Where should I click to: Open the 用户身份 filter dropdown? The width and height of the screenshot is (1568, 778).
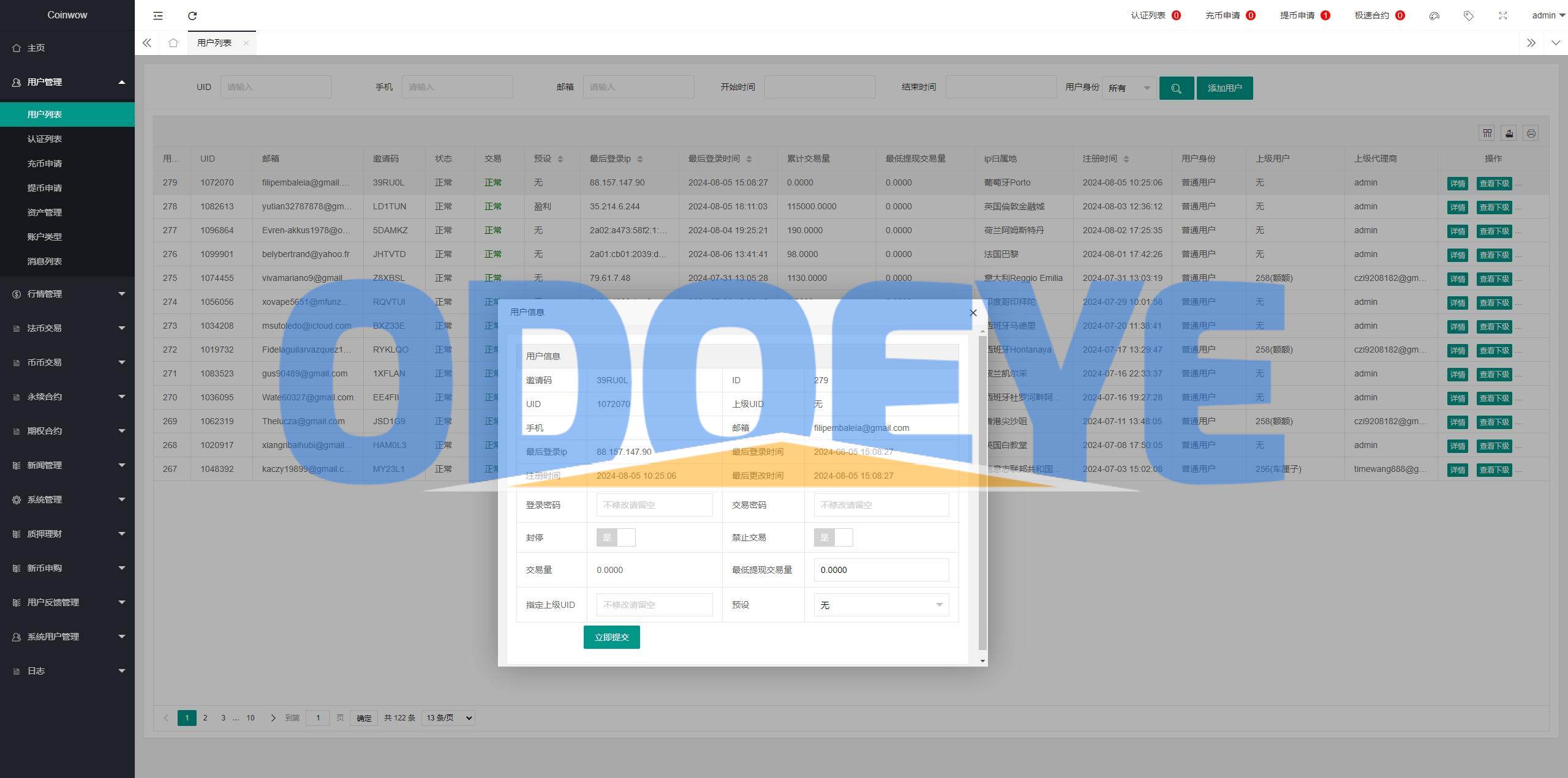[1129, 88]
